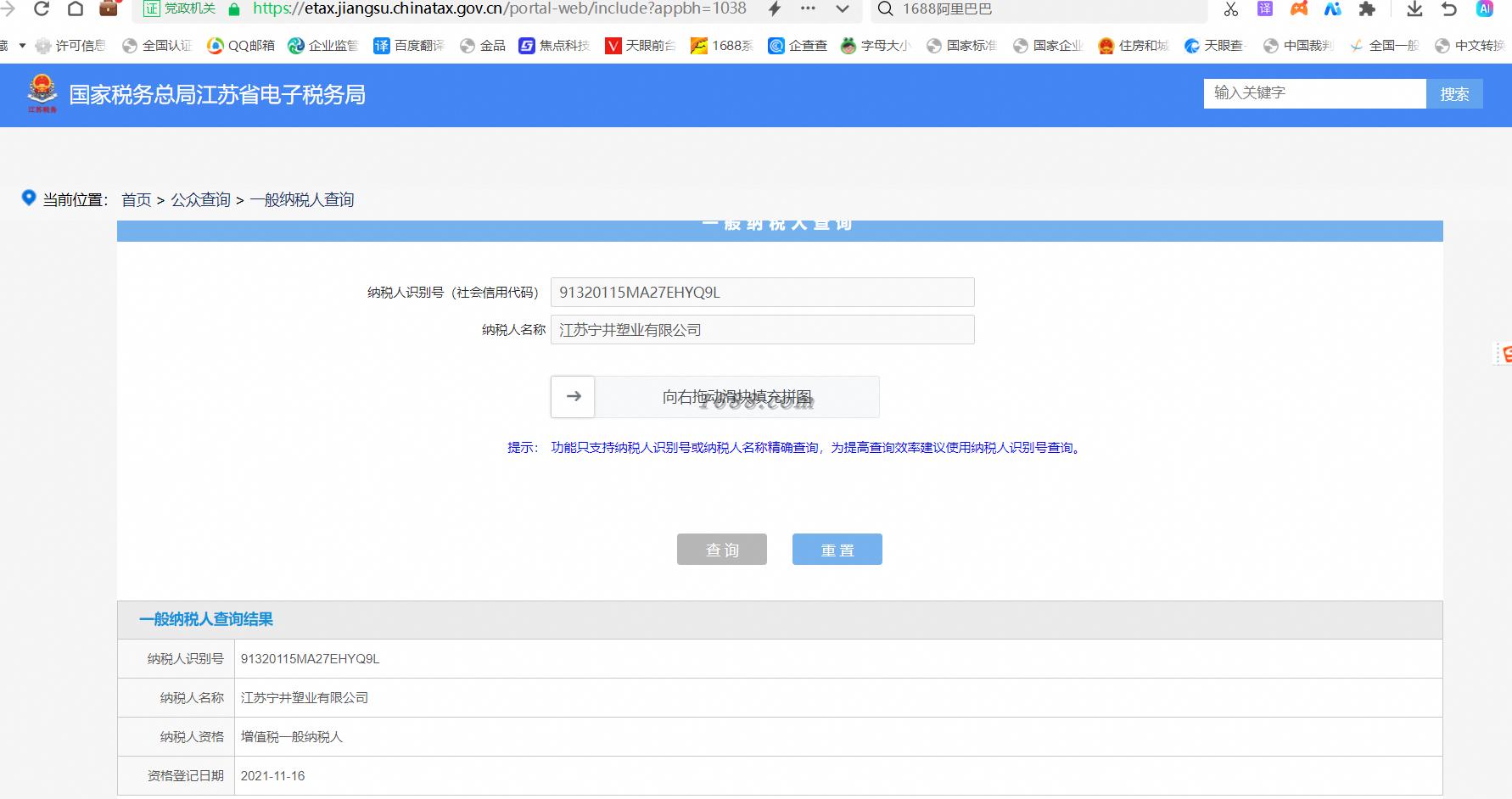Open the 全国认证 bookmark
The image size is (1512, 799).
click(x=158, y=46)
